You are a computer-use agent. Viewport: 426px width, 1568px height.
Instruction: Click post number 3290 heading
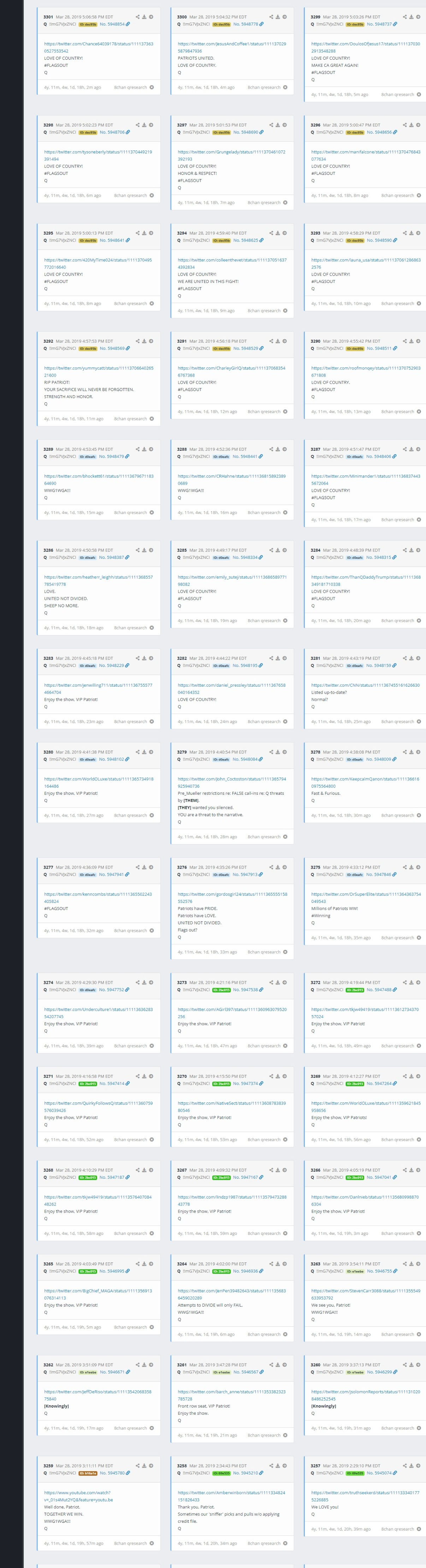coord(315,341)
